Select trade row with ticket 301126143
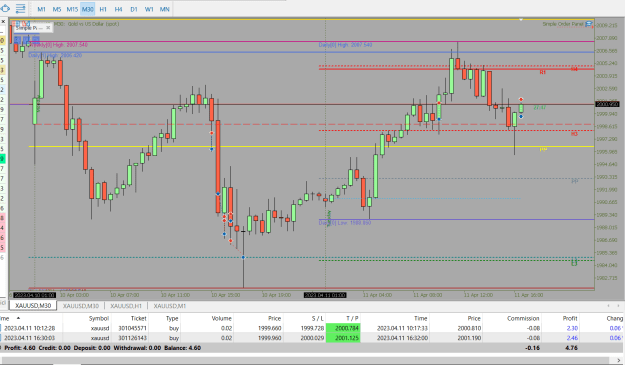Viewport: 625px width, 365px height. [311, 338]
